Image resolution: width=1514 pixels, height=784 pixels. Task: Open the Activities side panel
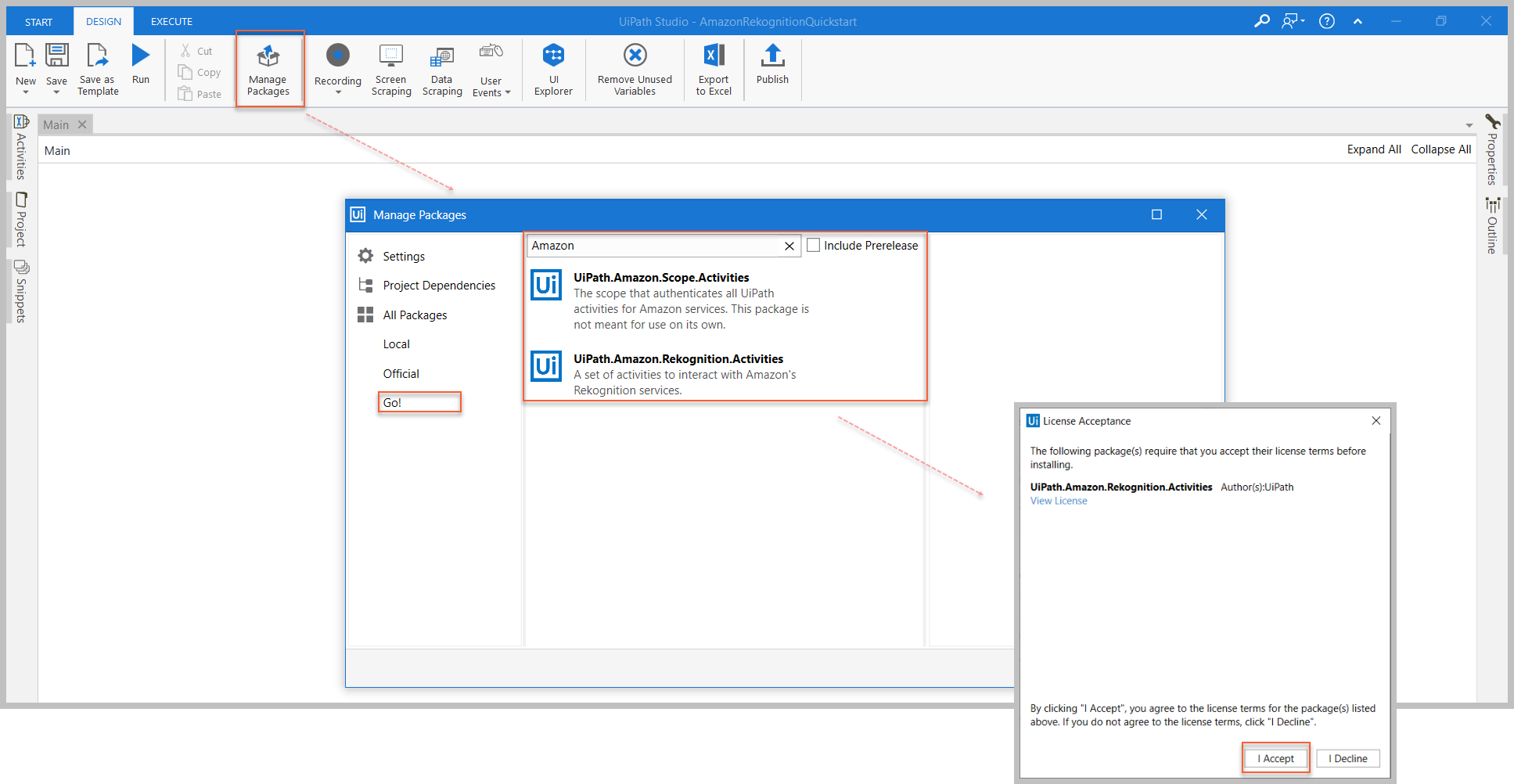coord(21,147)
